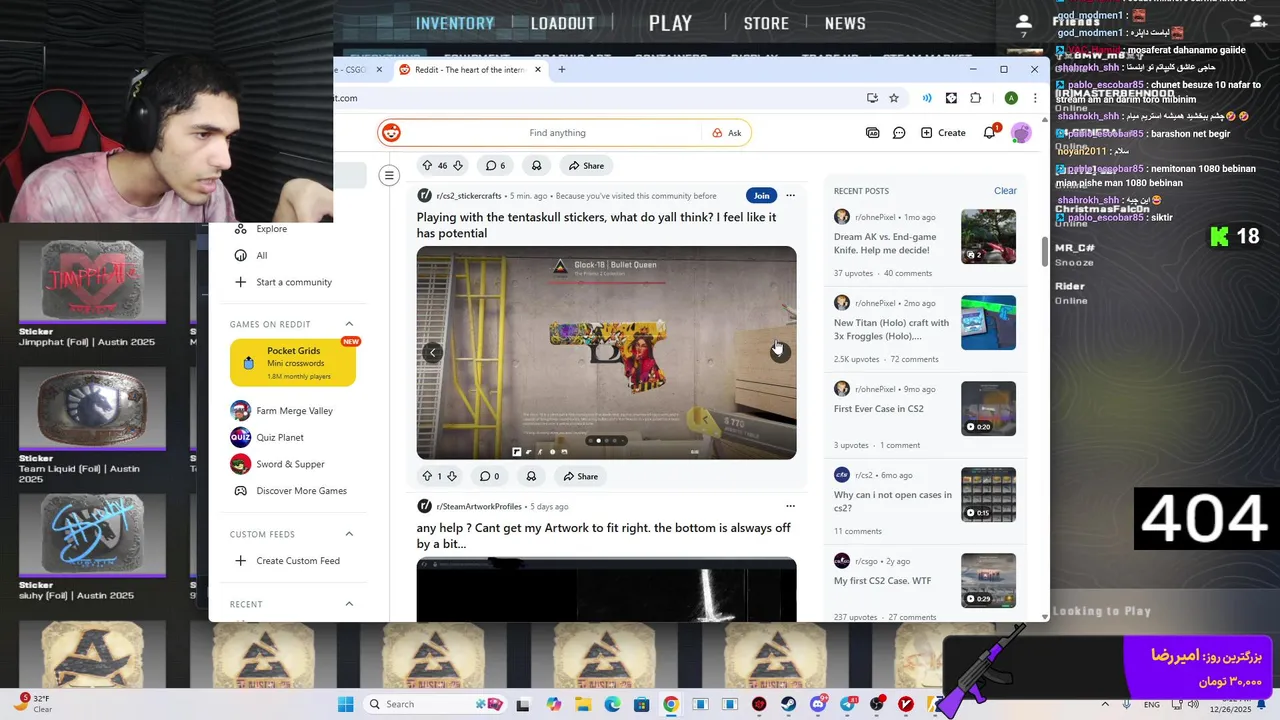Open the Reddit user avatar menu
This screenshot has width=1280, height=720.
coord(1021,133)
